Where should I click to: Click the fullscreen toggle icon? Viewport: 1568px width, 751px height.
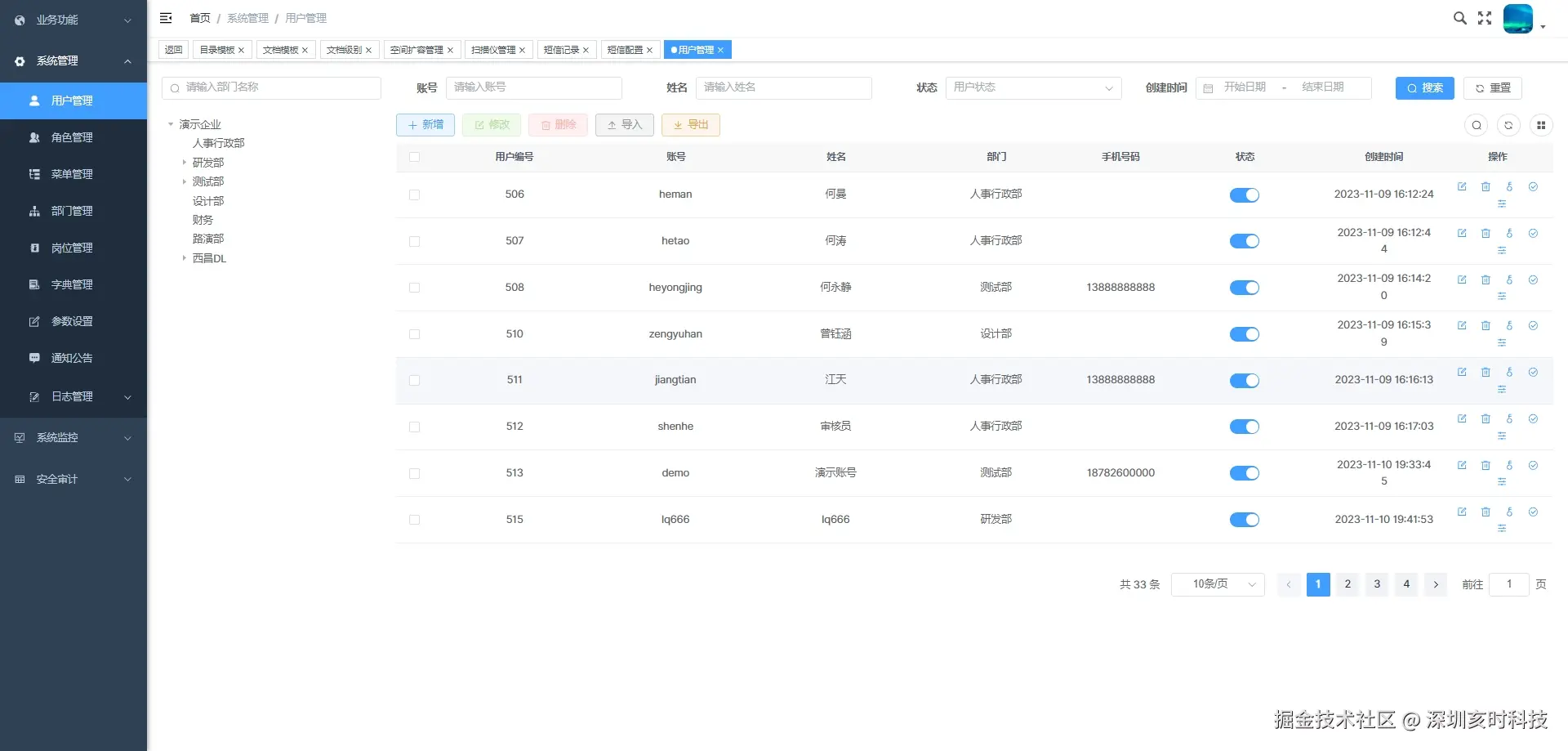[1485, 18]
